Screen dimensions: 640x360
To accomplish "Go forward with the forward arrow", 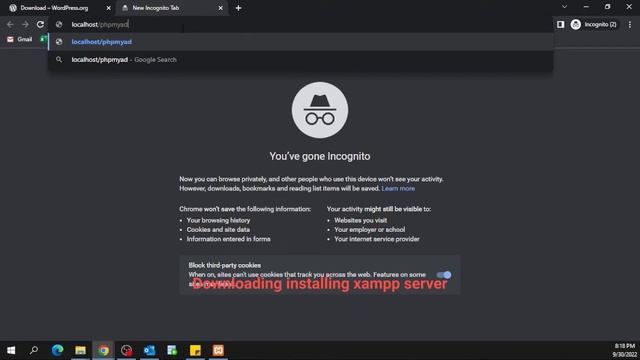I will 25,24.
